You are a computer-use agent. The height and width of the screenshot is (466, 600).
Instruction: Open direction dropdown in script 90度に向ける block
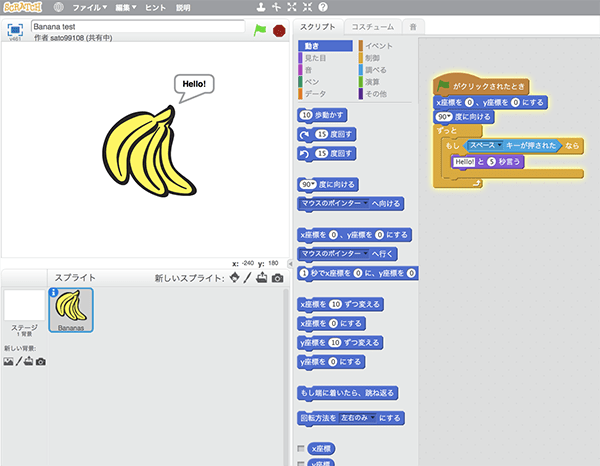click(449, 117)
